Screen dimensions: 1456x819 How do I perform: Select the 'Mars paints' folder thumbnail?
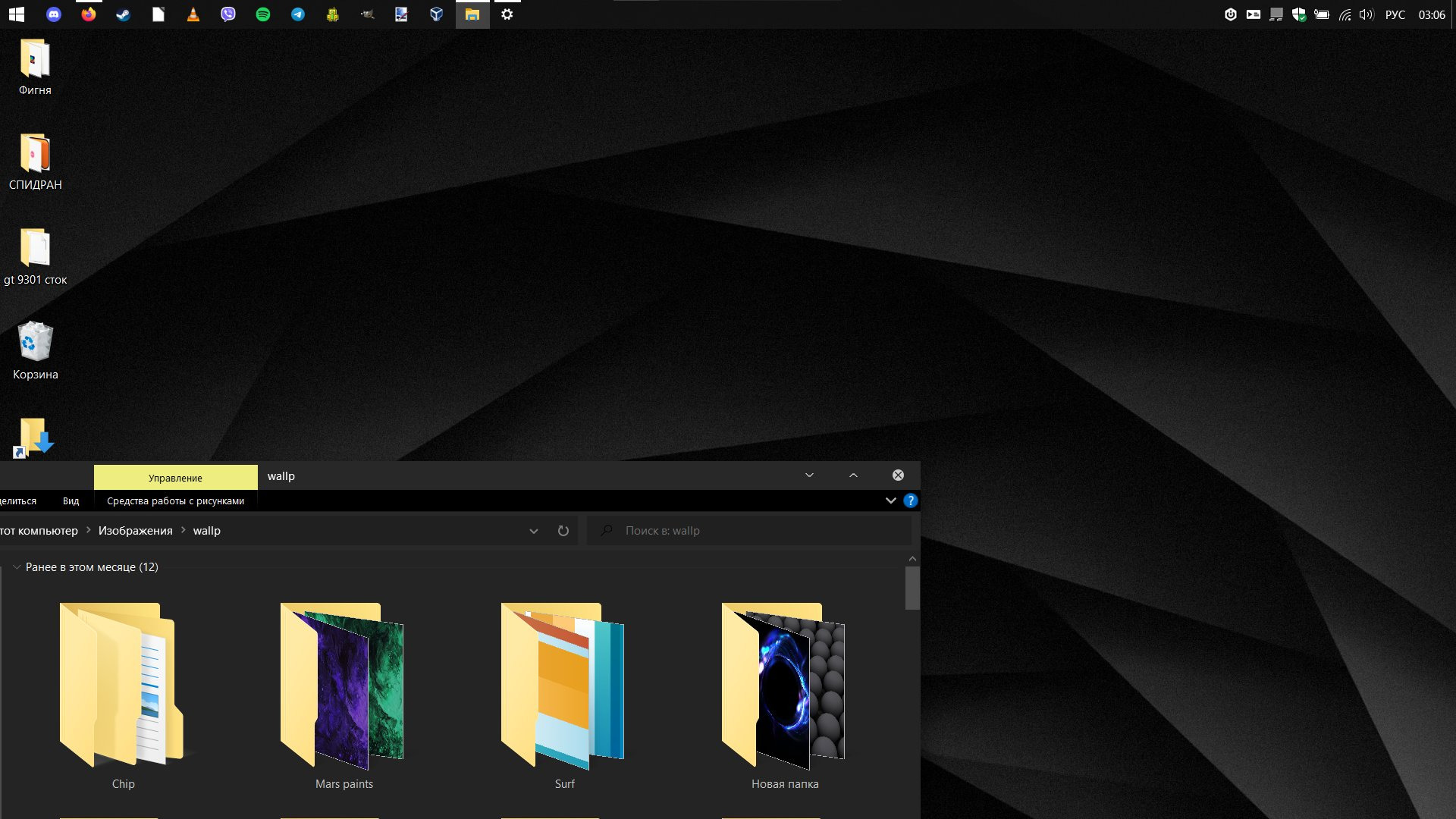[x=344, y=686]
